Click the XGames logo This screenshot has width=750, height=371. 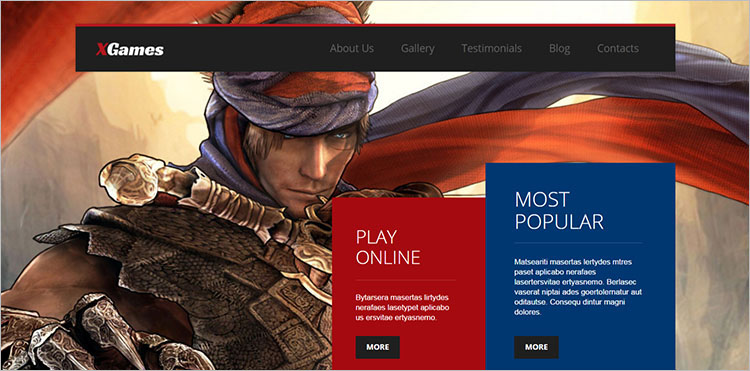click(130, 49)
